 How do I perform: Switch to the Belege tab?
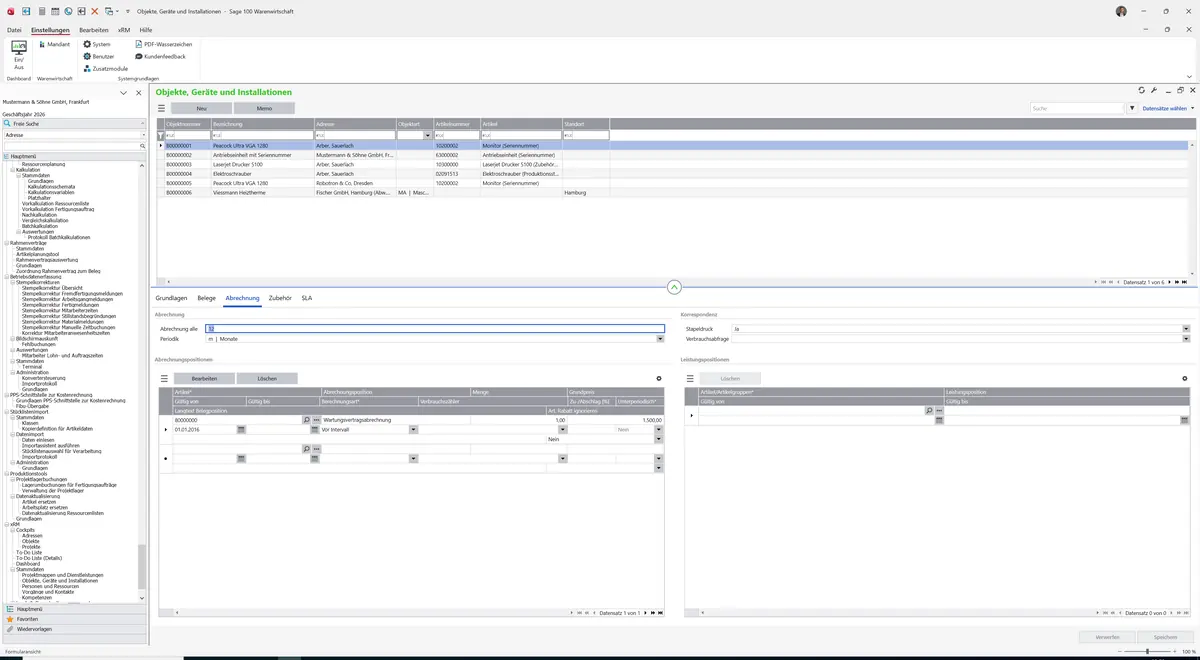(x=206, y=298)
